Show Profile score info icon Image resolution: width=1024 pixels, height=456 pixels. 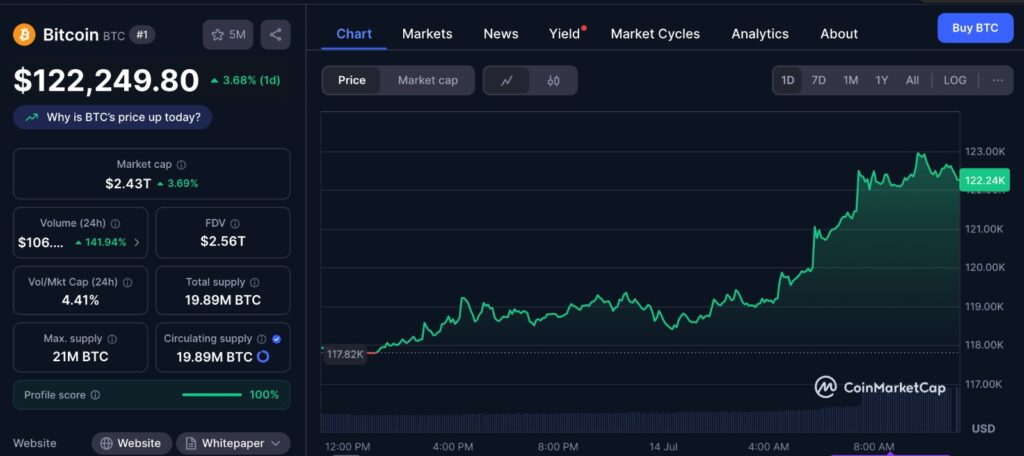pos(95,395)
